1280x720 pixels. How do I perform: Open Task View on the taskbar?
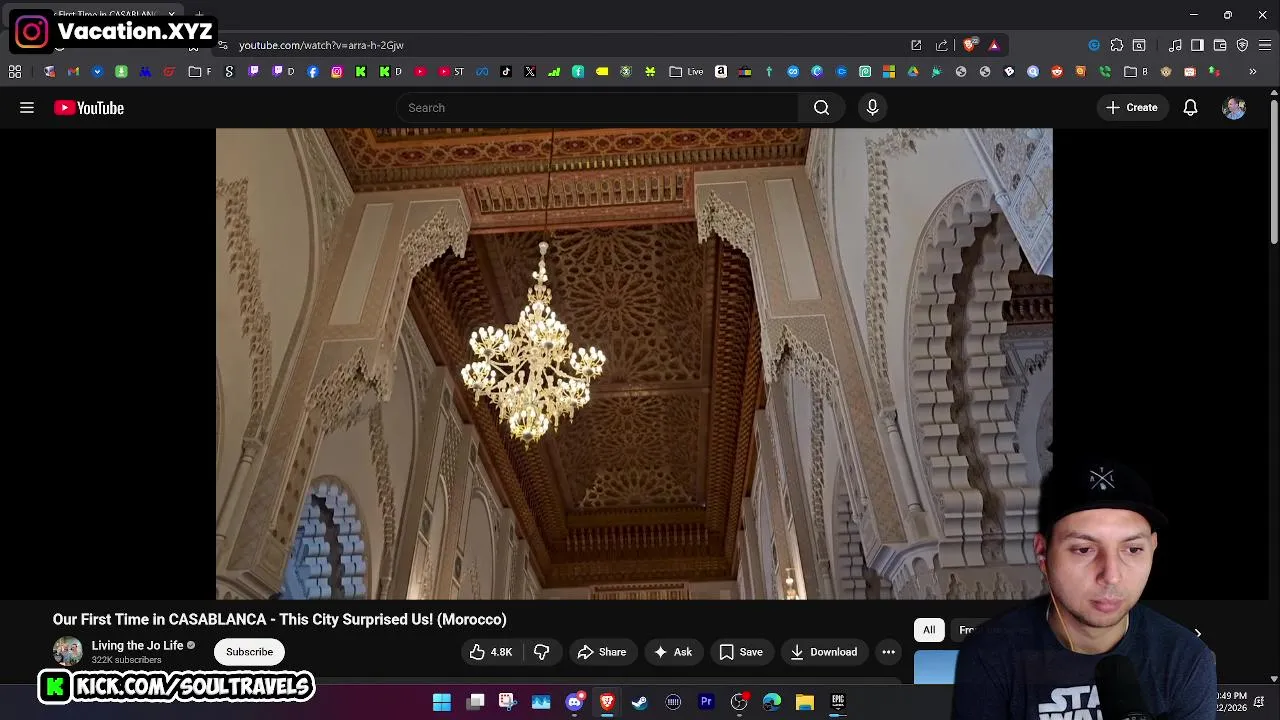pos(475,702)
